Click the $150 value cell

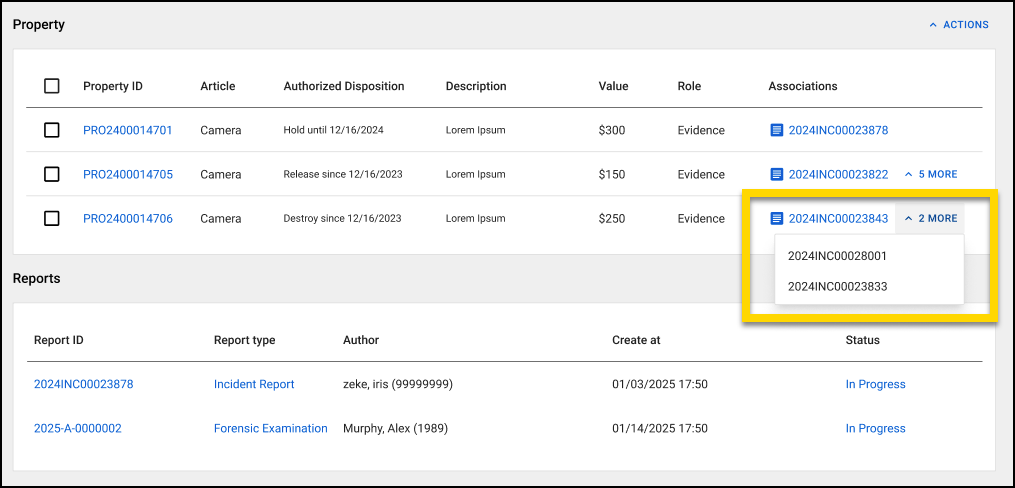612,174
